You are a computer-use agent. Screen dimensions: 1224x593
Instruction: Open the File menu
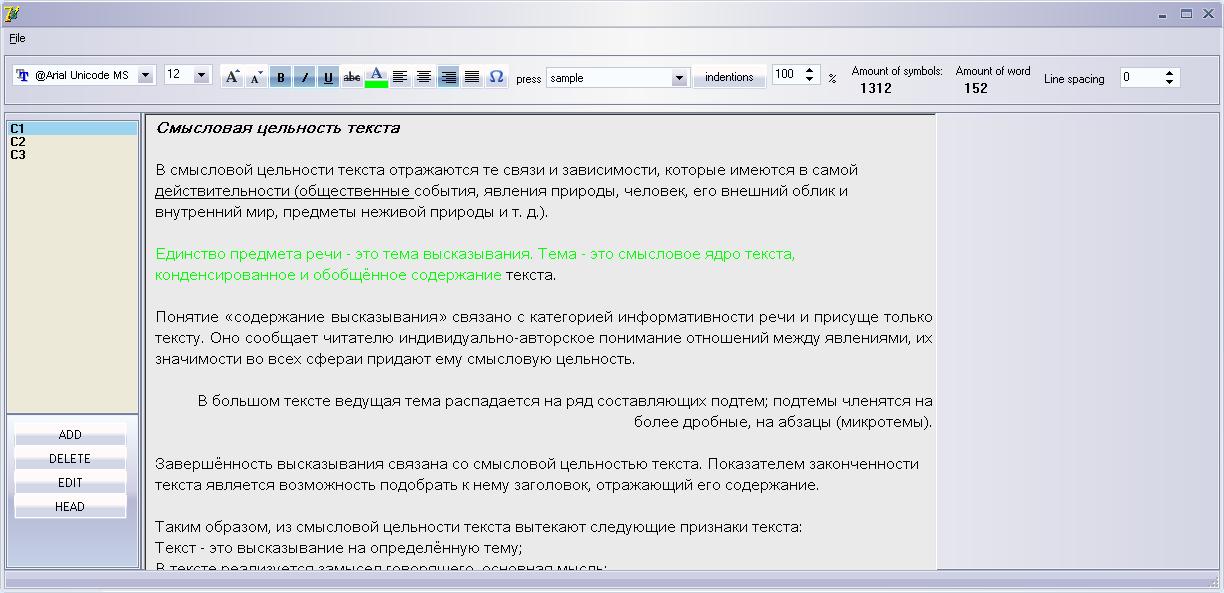coord(16,38)
